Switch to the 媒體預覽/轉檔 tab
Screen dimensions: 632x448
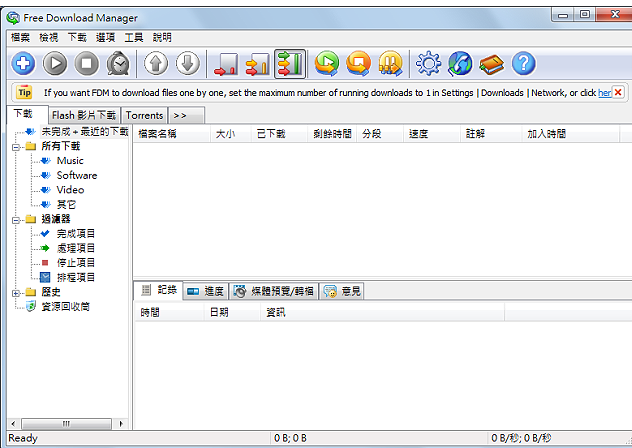click(274, 291)
